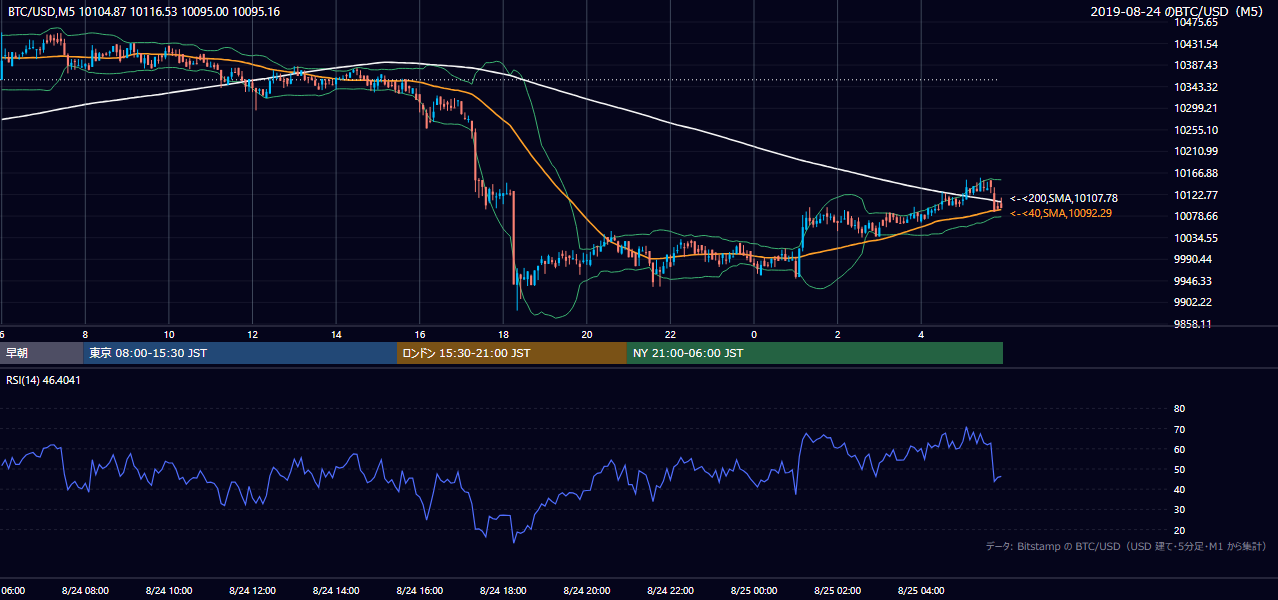Click the '8/24 14:00' bottom date label

coord(336,590)
